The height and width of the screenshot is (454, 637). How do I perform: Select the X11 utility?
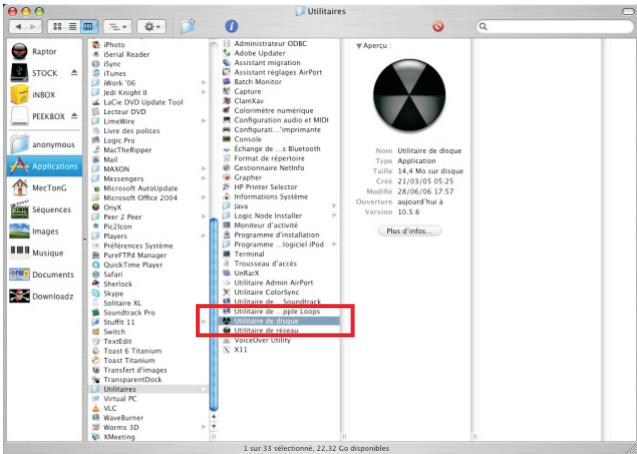click(x=280, y=350)
